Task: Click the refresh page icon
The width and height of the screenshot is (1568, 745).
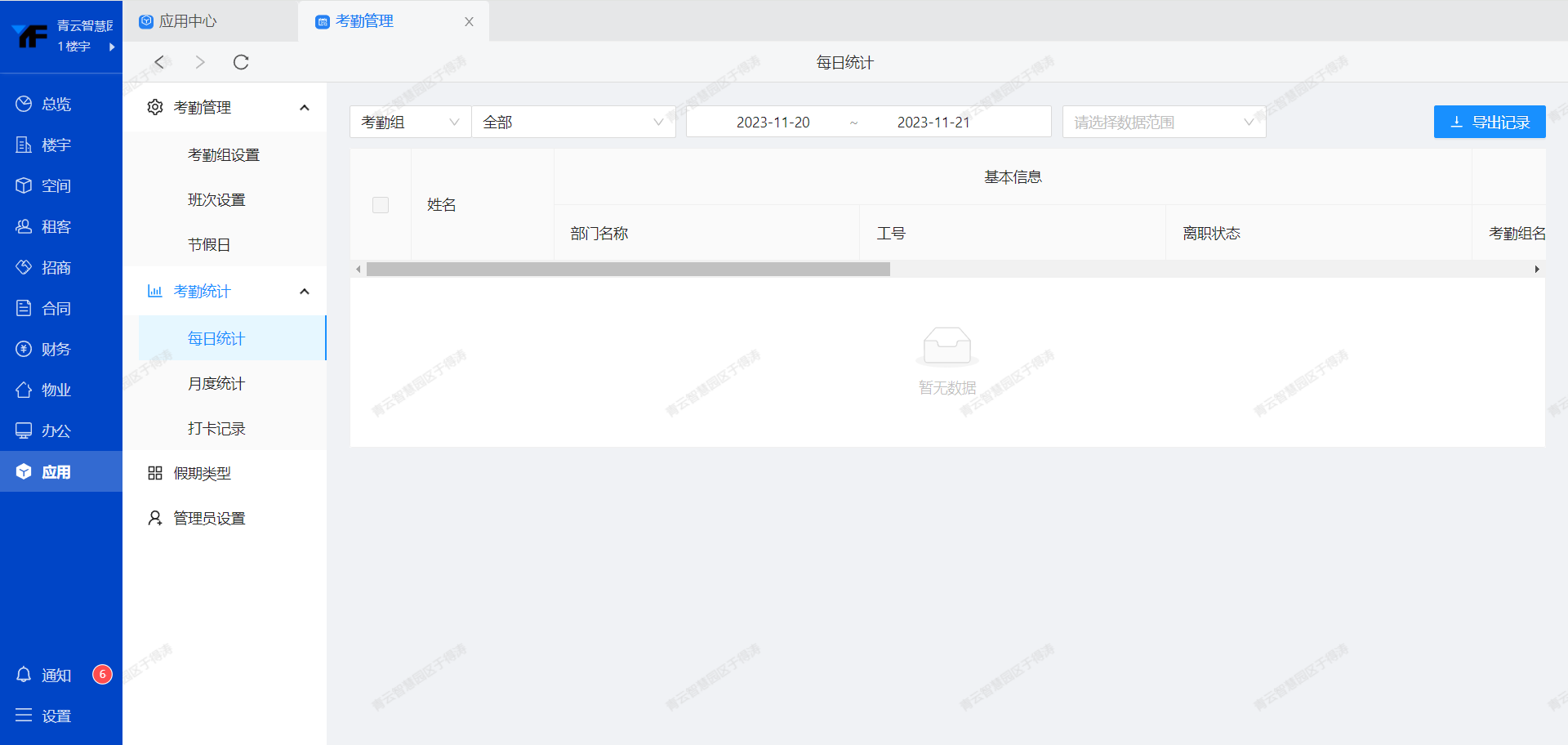Action: coord(241,62)
